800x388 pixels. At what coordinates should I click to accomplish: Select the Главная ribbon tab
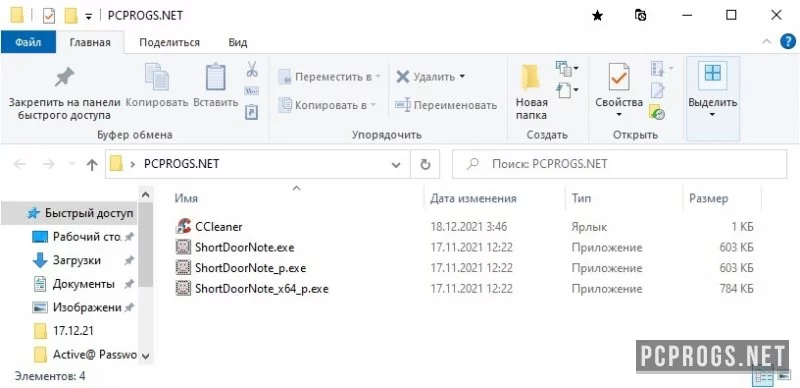90,42
